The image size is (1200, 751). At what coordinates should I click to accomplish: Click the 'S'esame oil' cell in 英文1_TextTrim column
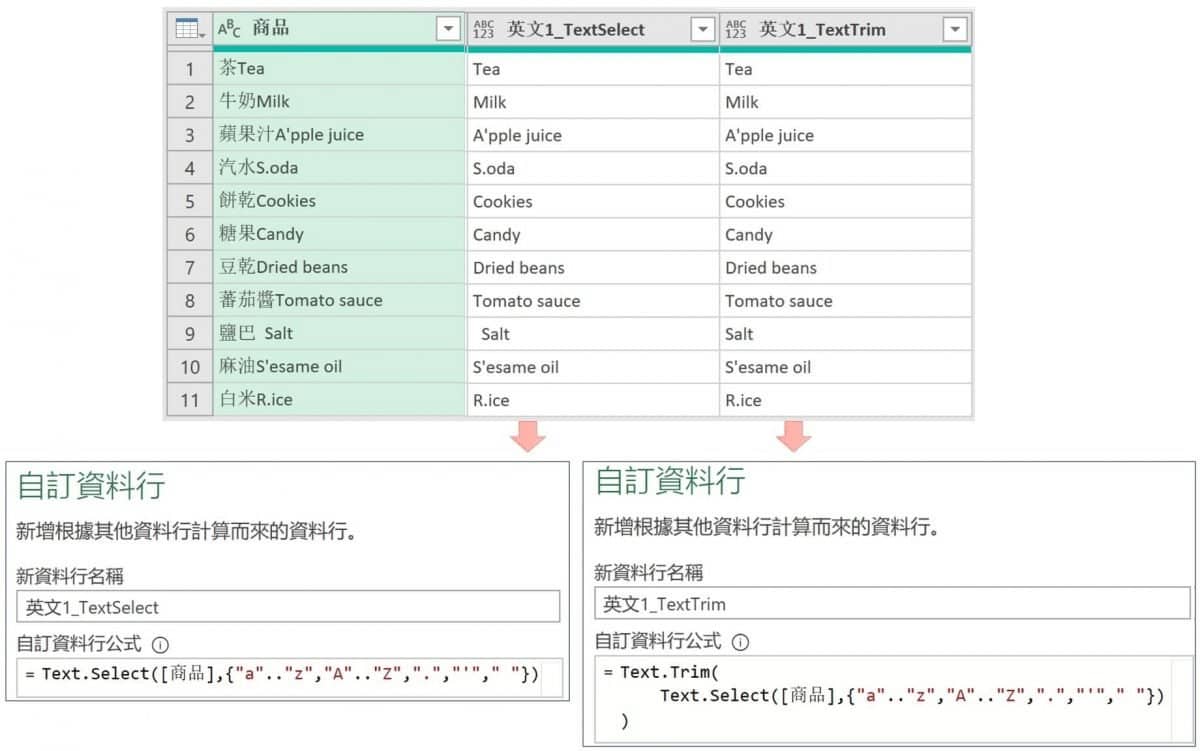pos(845,367)
